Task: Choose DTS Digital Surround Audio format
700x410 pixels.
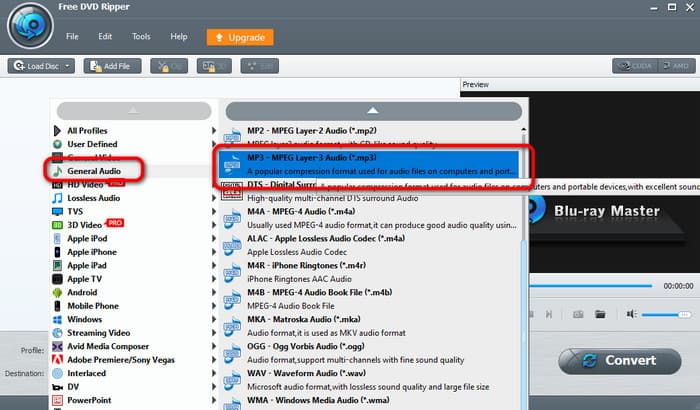Action: [371, 191]
